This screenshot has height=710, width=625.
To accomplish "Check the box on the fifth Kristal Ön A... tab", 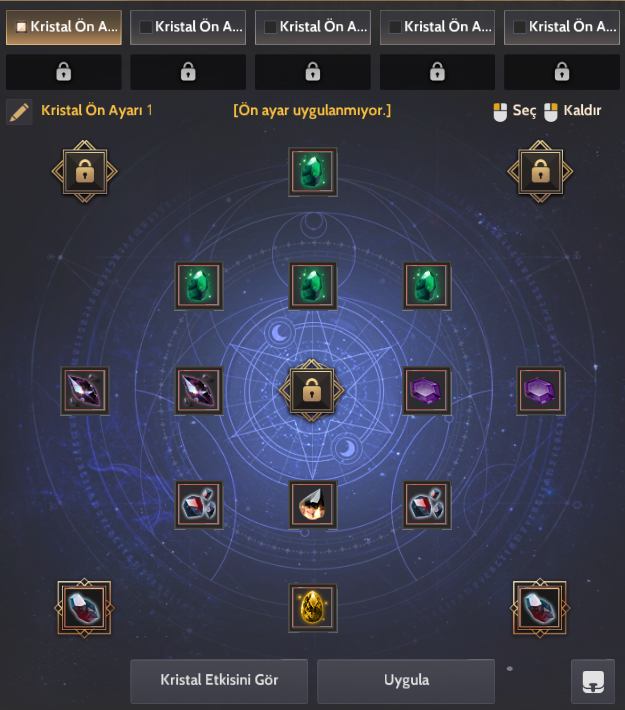I will point(519,27).
